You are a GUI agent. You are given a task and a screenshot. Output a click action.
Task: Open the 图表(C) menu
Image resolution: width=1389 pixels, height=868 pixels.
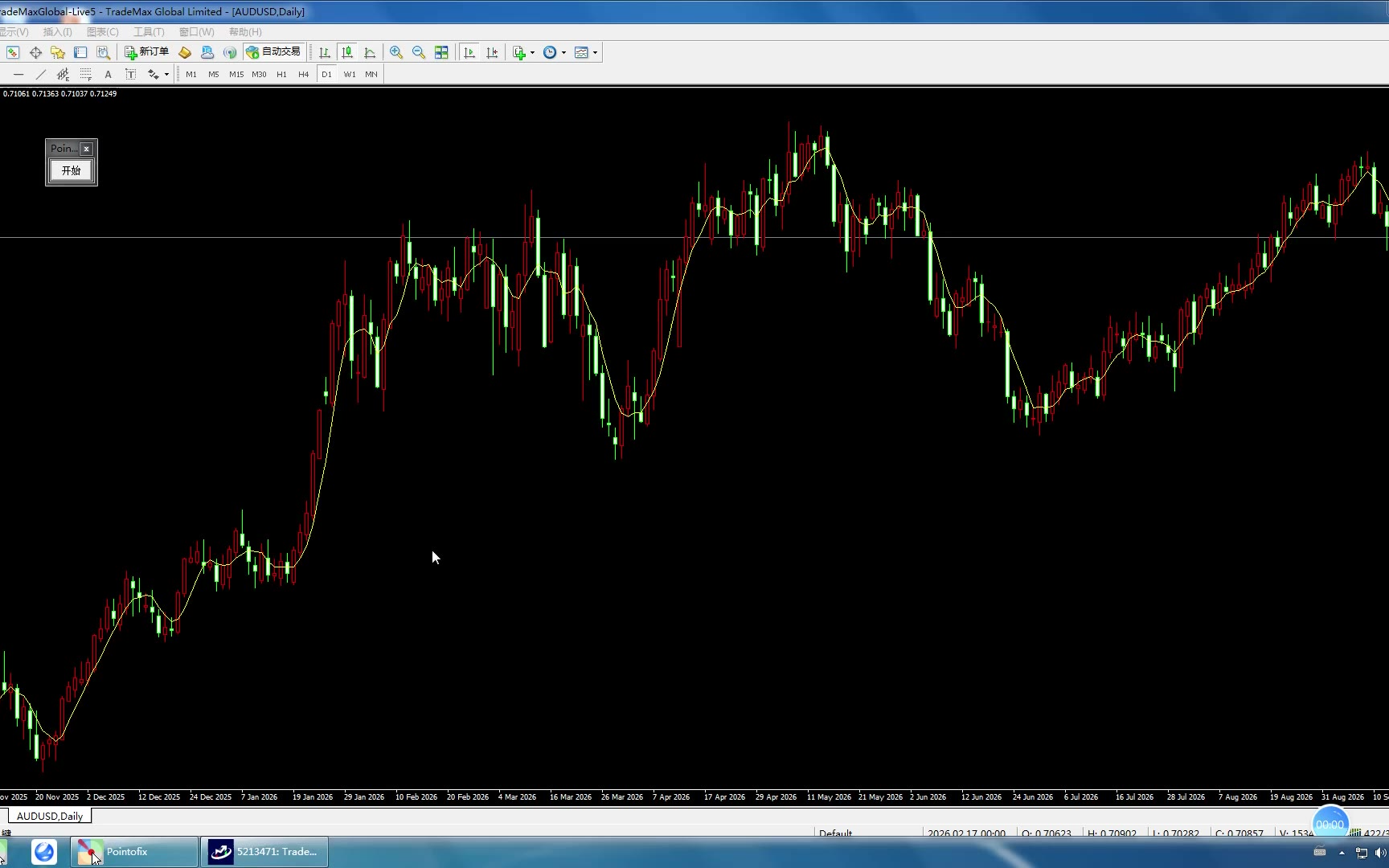pyautogui.click(x=102, y=32)
